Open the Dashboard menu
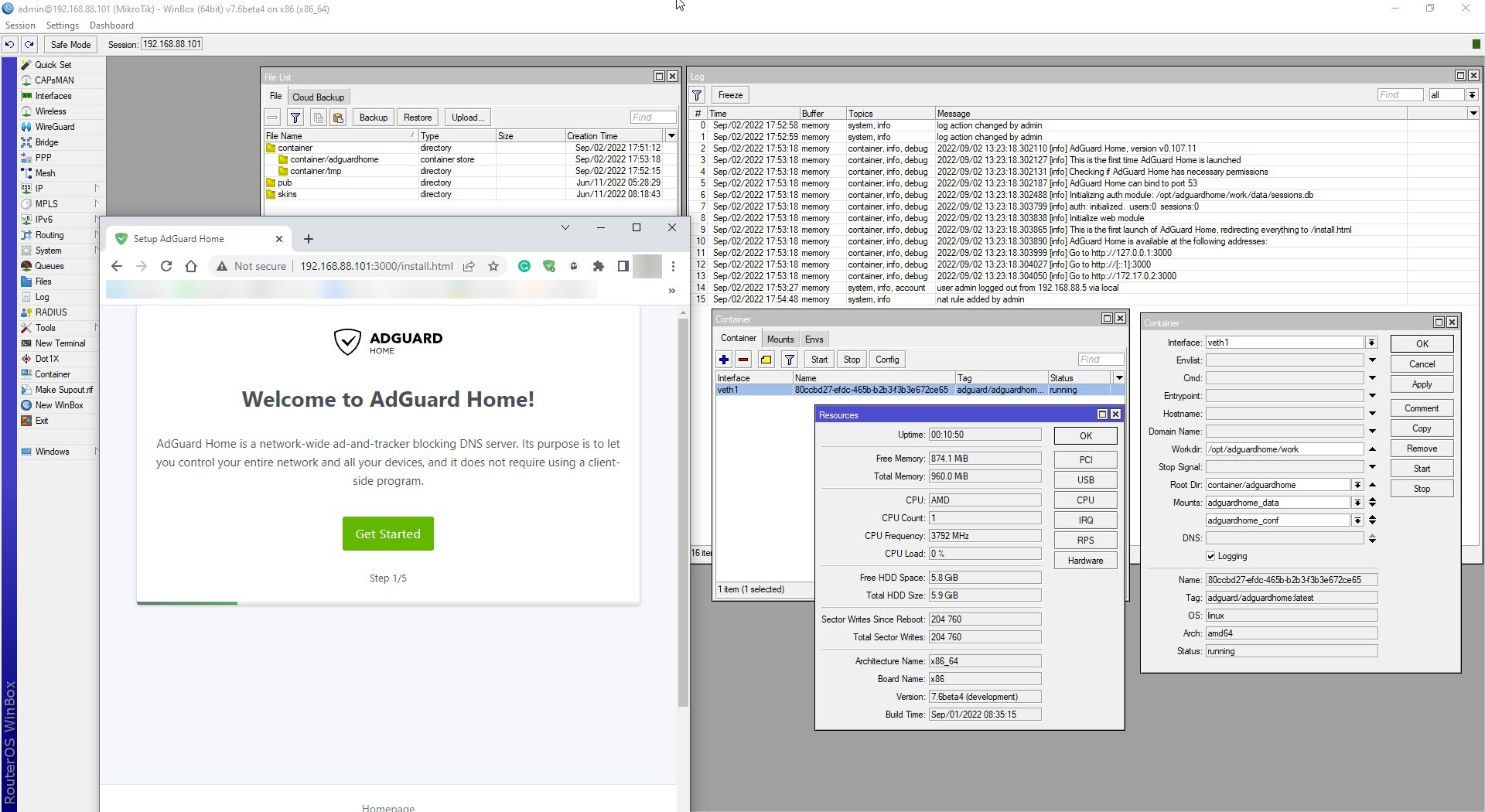The height and width of the screenshot is (812, 1485). (x=111, y=26)
